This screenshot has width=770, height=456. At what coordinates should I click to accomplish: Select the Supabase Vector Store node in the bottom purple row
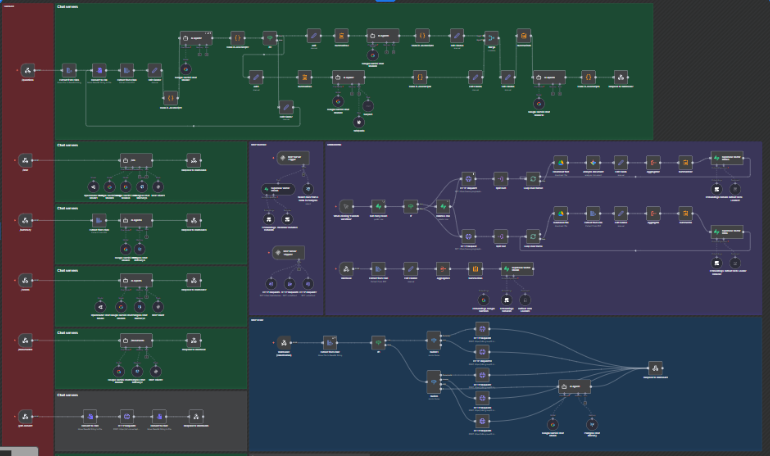click(x=517, y=268)
